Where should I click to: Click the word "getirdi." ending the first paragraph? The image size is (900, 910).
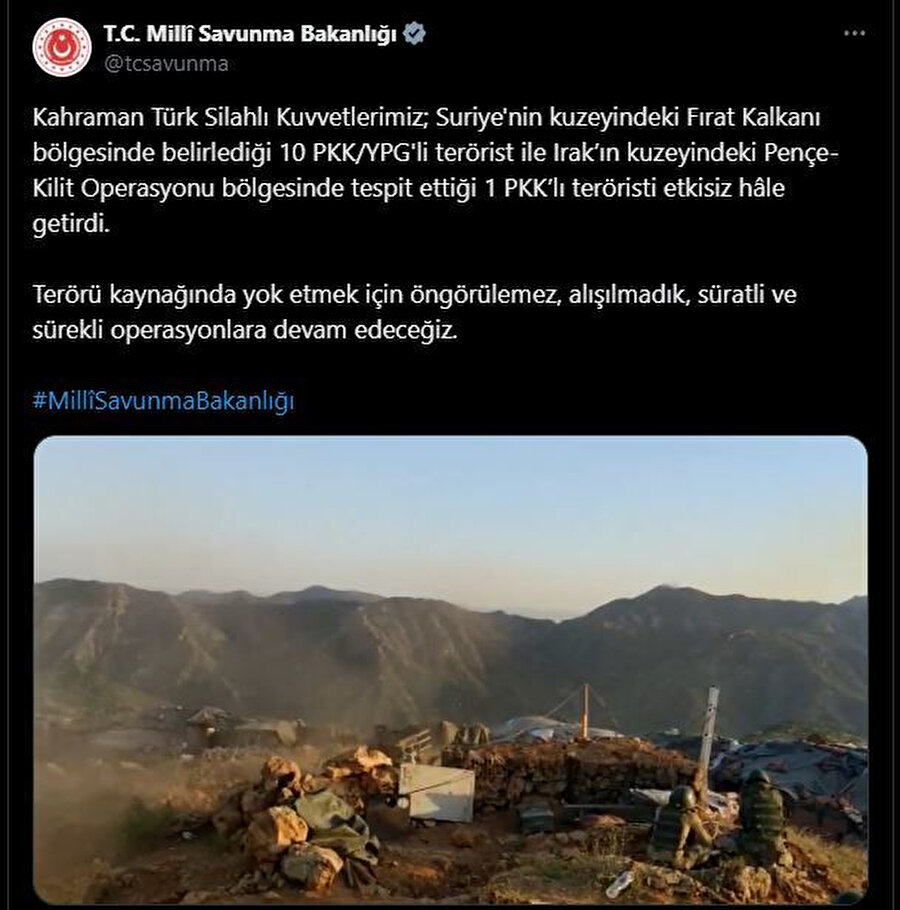[x=71, y=224]
